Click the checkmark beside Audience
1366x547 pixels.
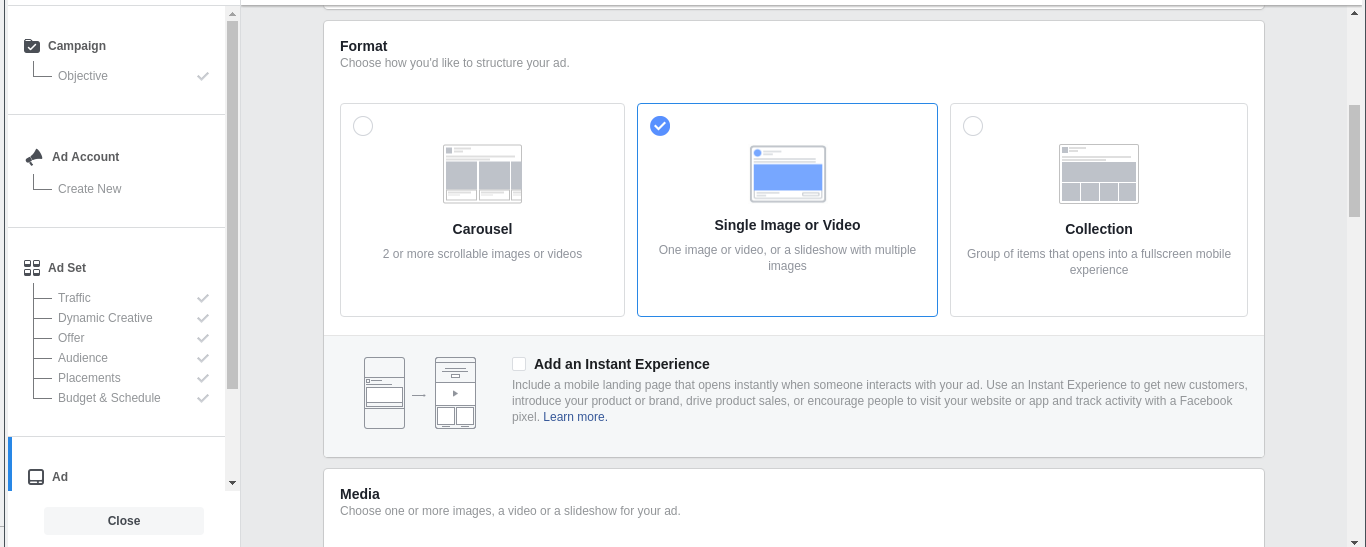203,358
